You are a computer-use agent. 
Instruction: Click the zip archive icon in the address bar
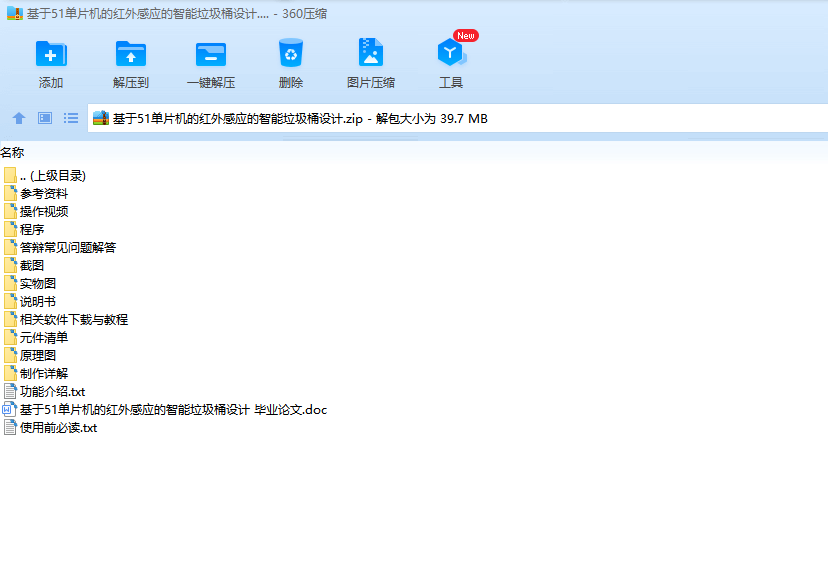tap(100, 118)
